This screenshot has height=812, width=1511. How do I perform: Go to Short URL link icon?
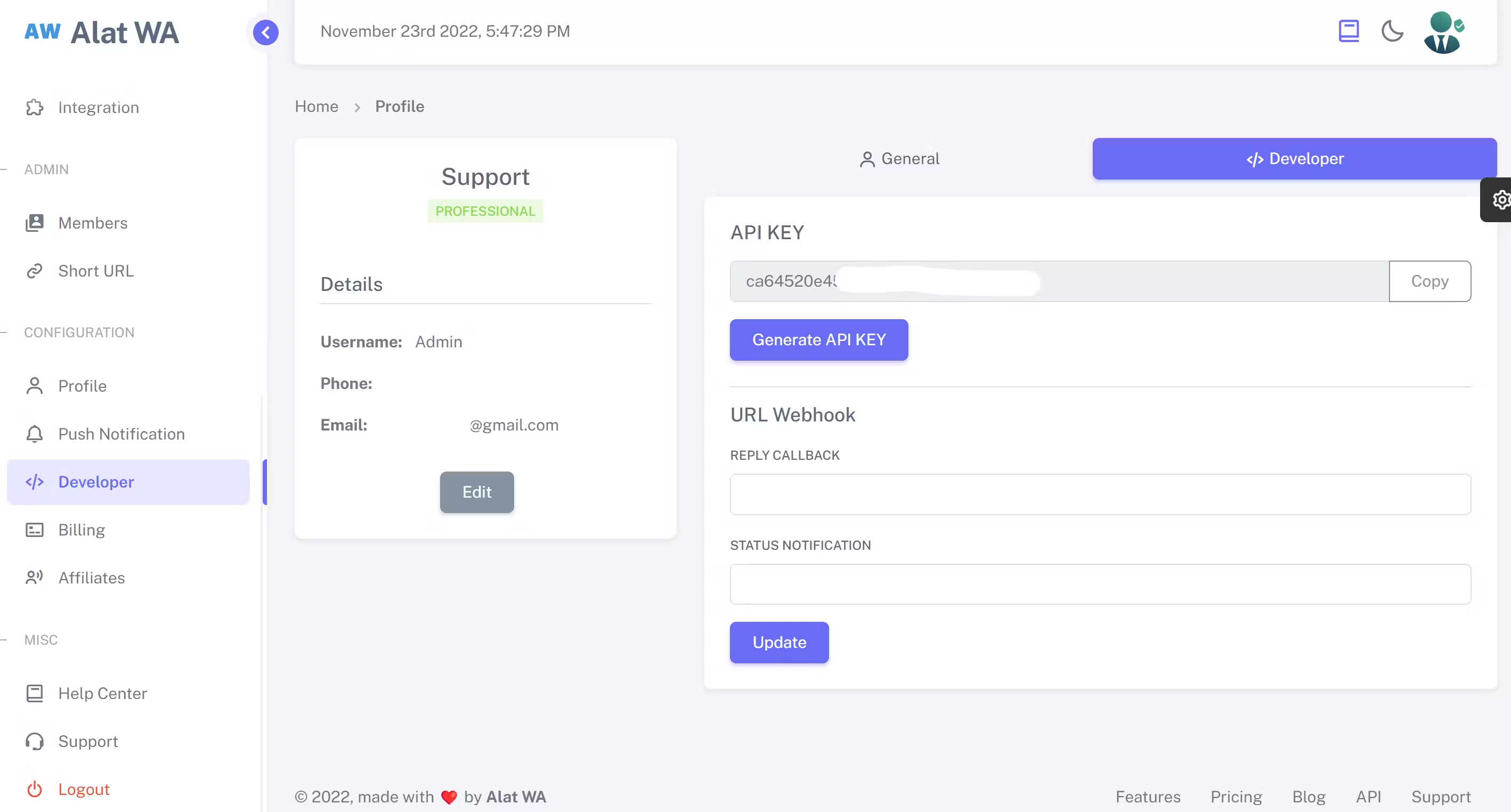click(35, 271)
